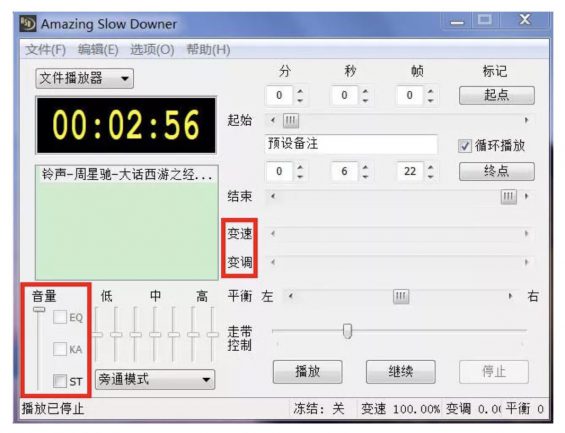The image size is (565, 433).
Task: Click the 起始 slider right arrow
Action: (526, 120)
